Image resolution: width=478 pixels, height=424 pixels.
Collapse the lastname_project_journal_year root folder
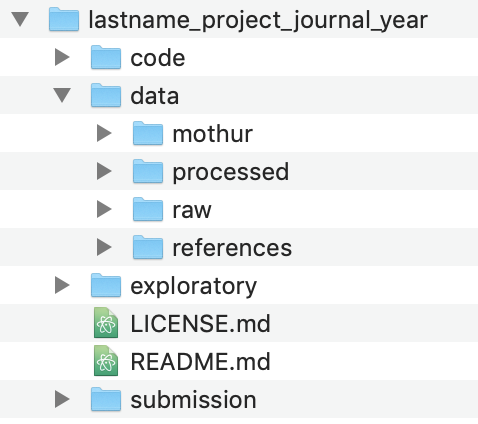pos(20,19)
